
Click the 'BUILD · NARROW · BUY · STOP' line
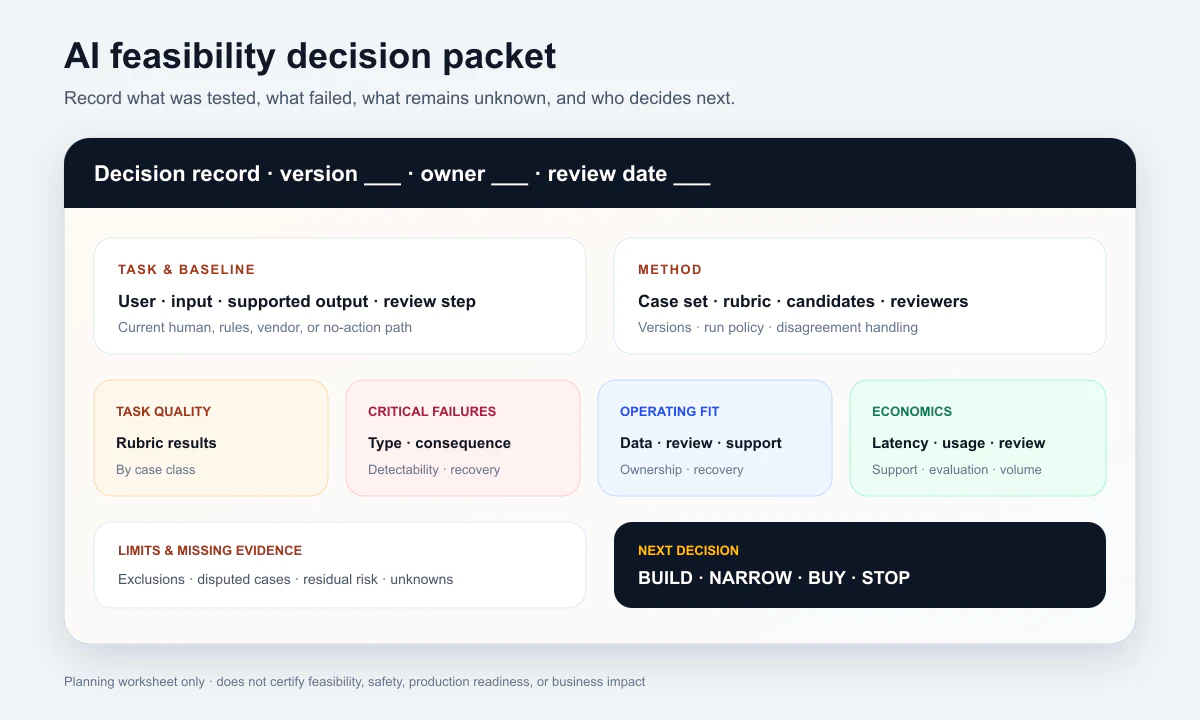click(774, 577)
